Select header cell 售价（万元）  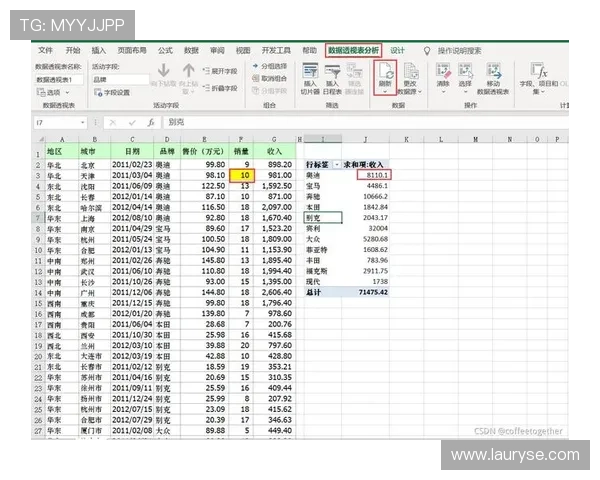pos(204,152)
